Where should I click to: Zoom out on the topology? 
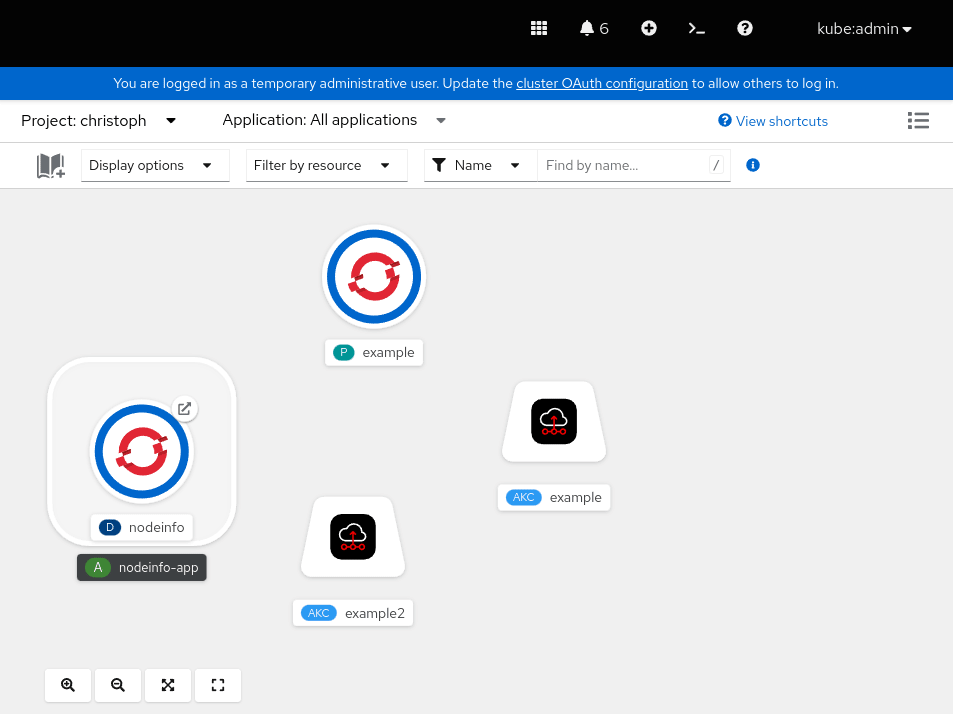pos(118,685)
